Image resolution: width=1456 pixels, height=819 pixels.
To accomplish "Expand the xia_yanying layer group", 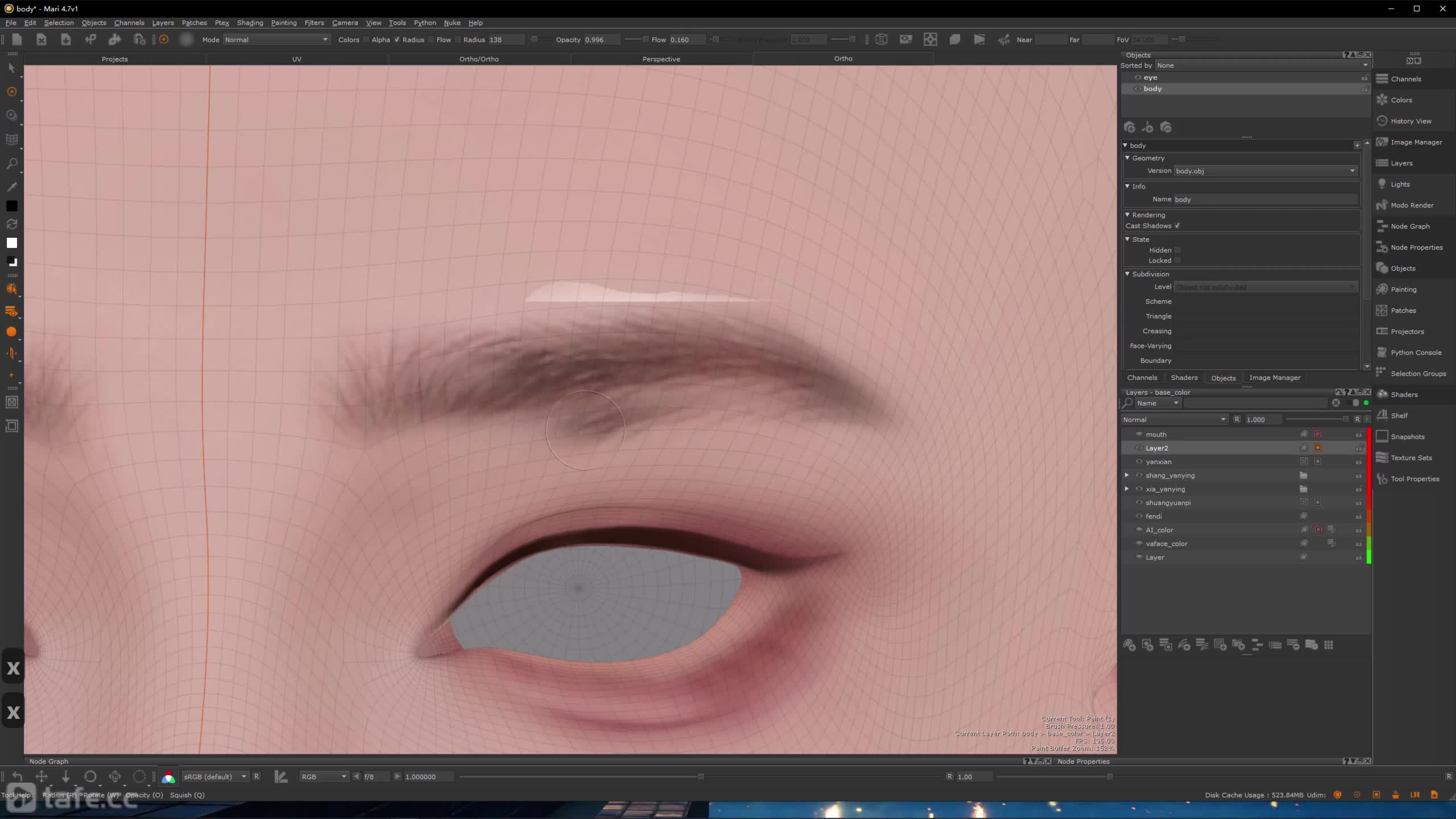I will tap(1127, 489).
